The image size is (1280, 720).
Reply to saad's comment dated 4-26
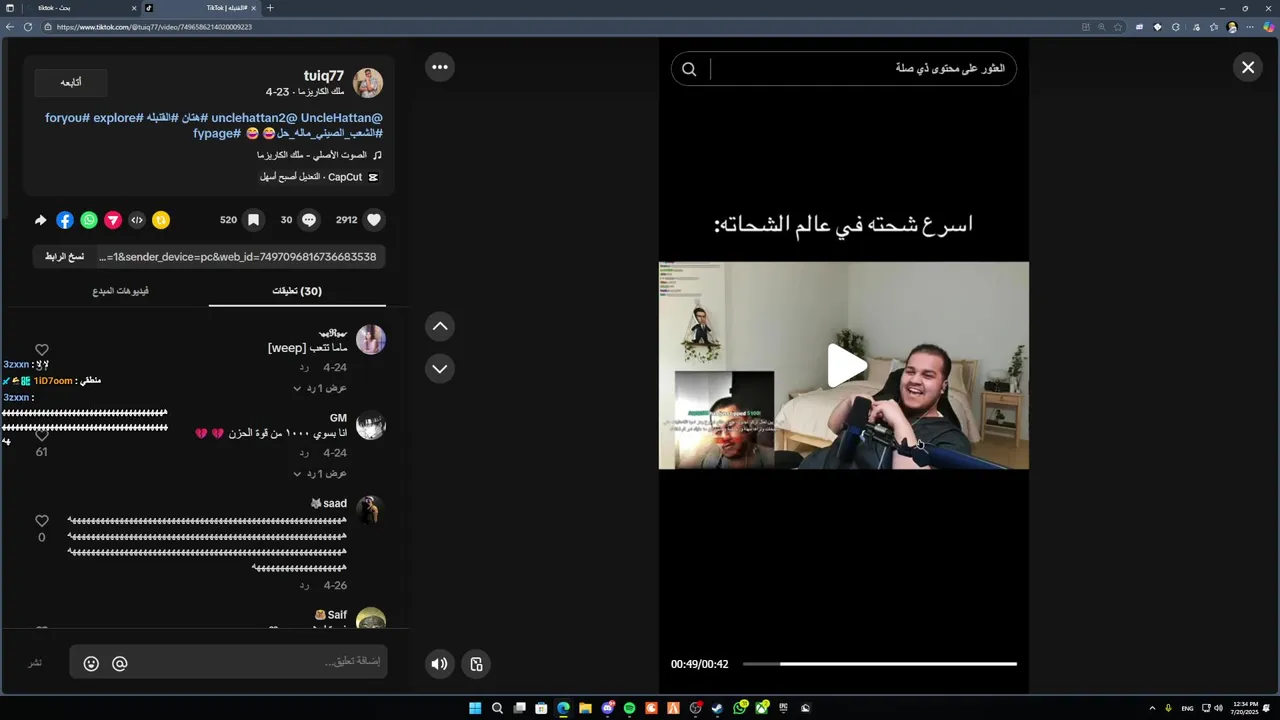(x=304, y=586)
